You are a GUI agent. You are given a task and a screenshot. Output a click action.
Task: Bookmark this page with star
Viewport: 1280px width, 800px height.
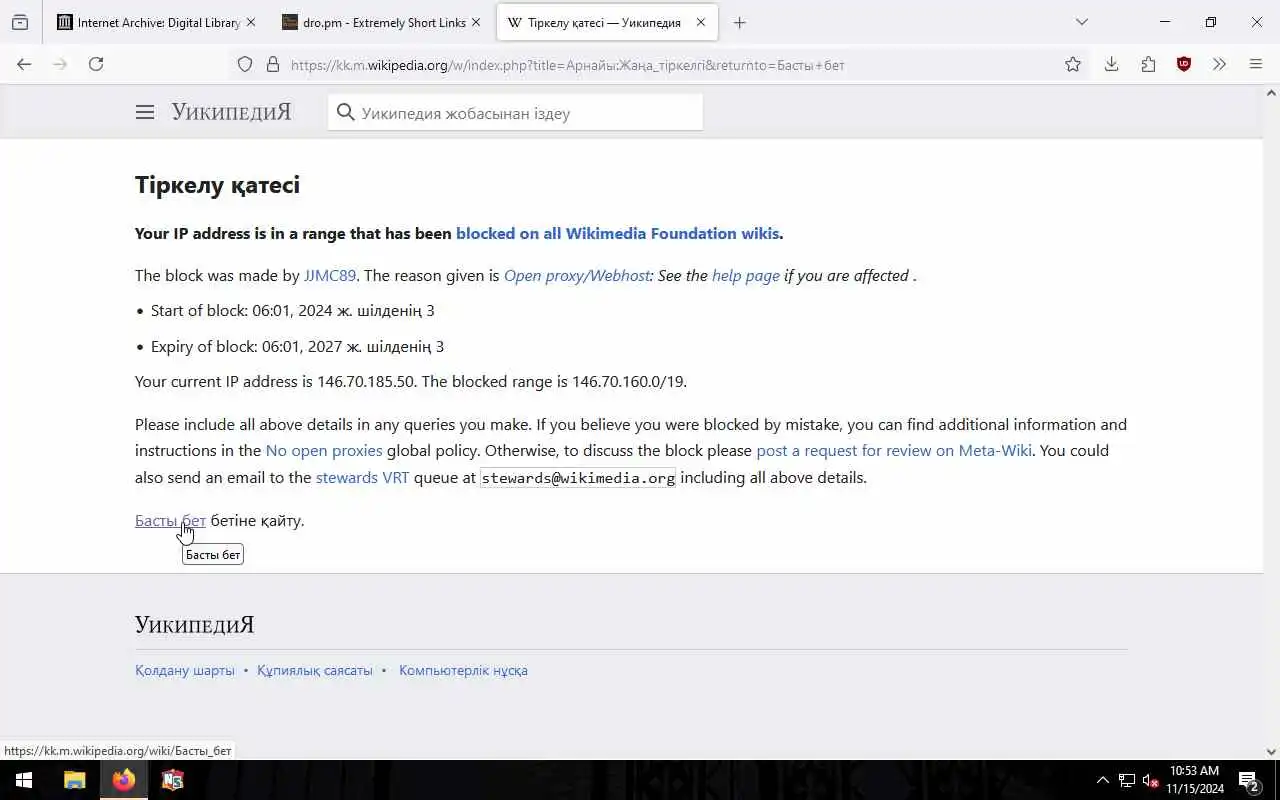pos(1073,64)
